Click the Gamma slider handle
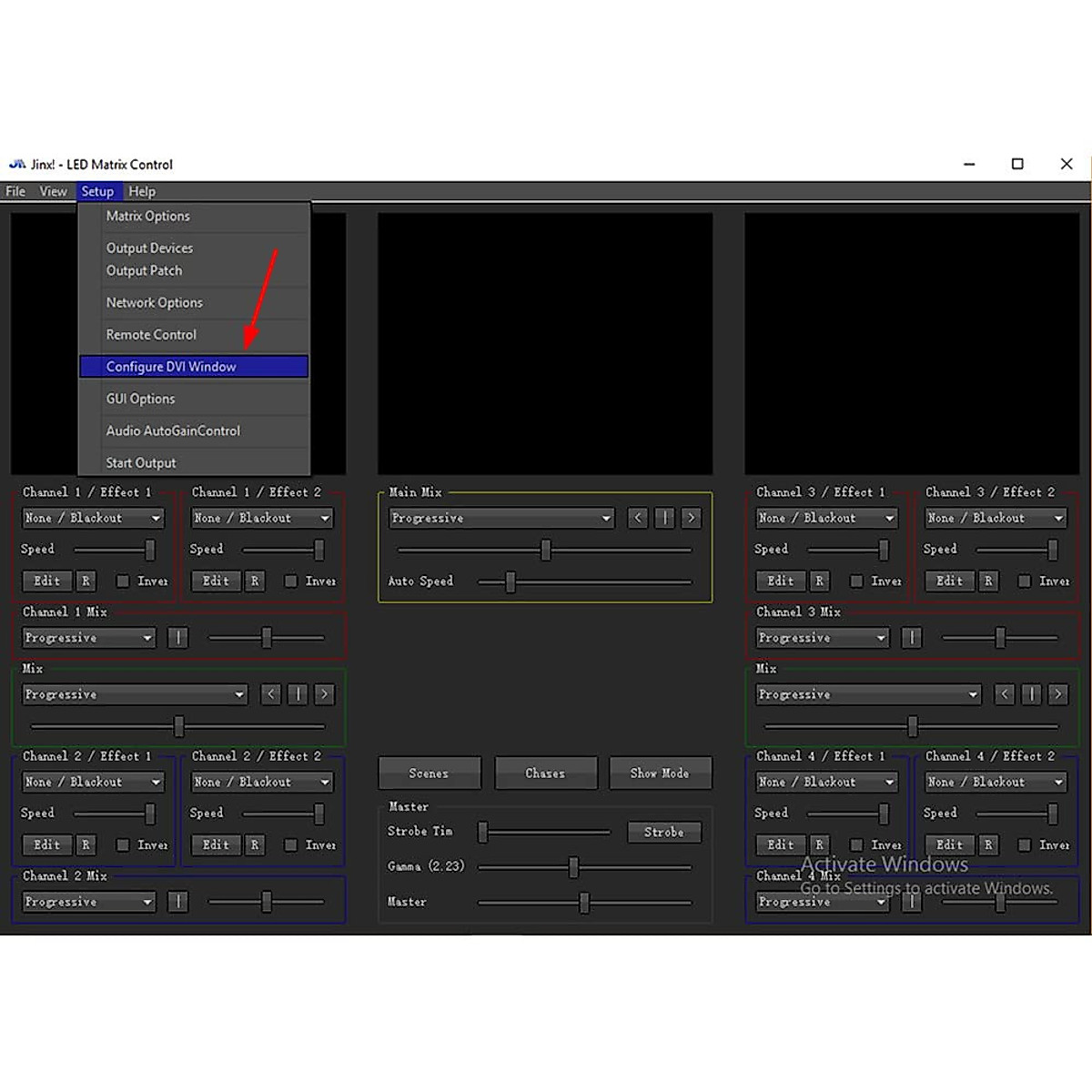 coord(573,867)
